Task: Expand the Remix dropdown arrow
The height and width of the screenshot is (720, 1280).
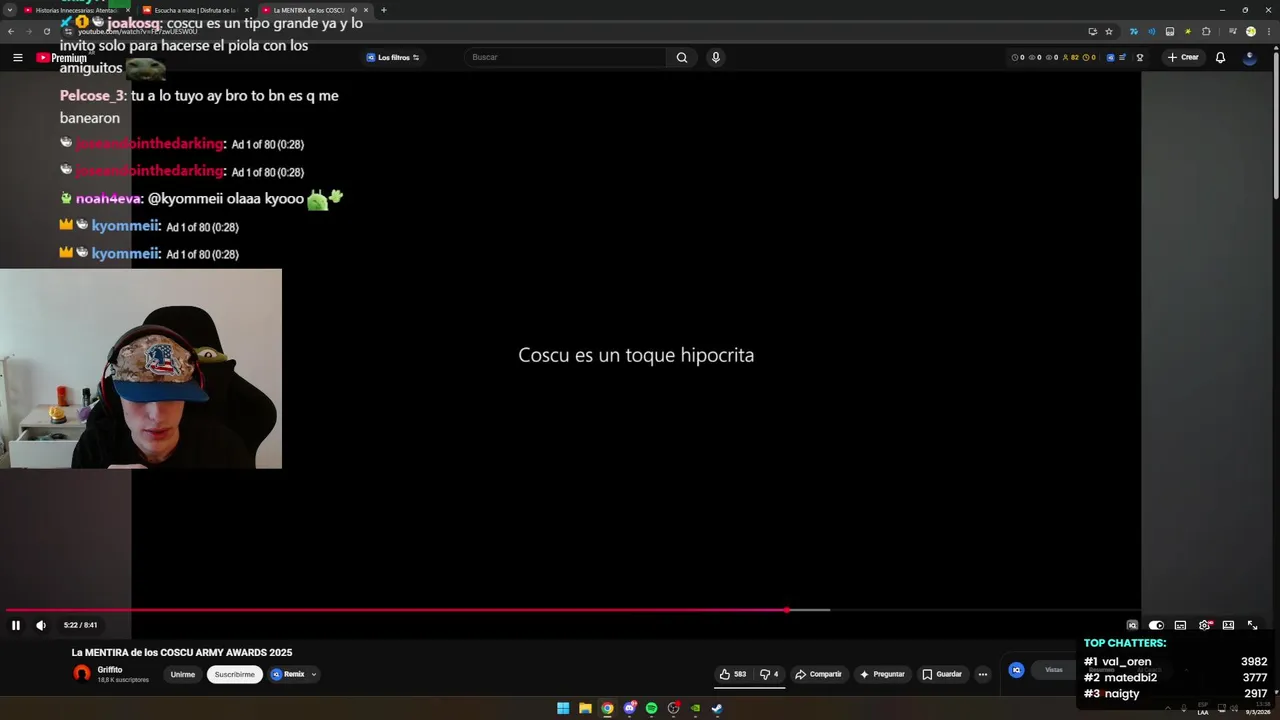Action: click(x=313, y=674)
